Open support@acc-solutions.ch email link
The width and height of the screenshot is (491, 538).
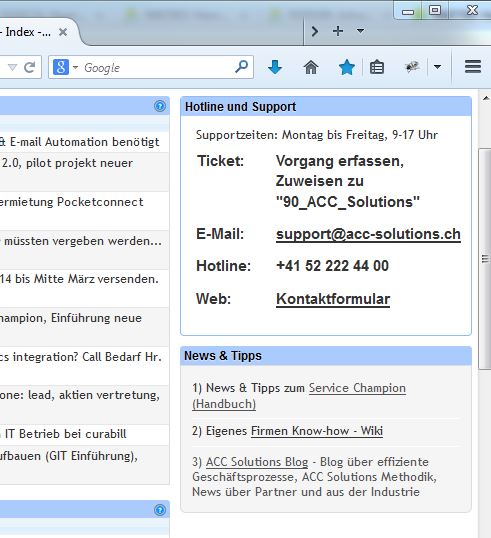(x=368, y=234)
